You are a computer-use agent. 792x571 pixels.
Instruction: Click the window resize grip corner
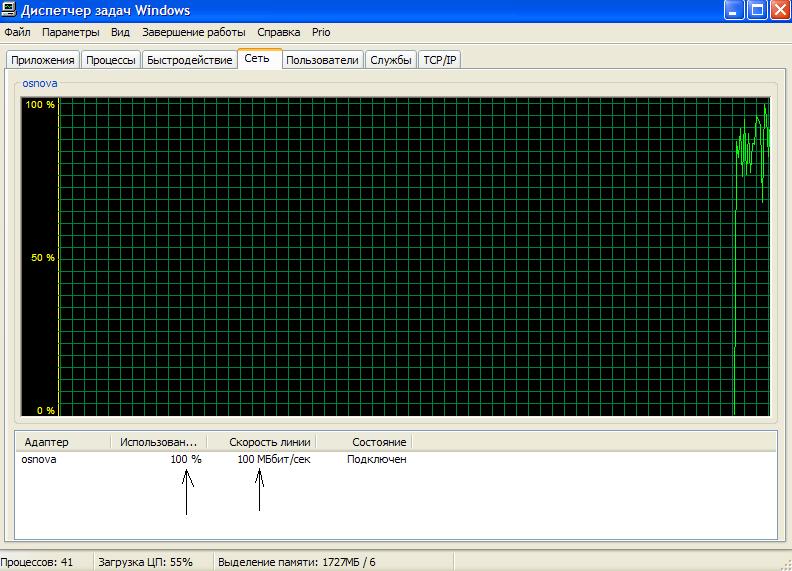pyautogui.click(x=786, y=565)
